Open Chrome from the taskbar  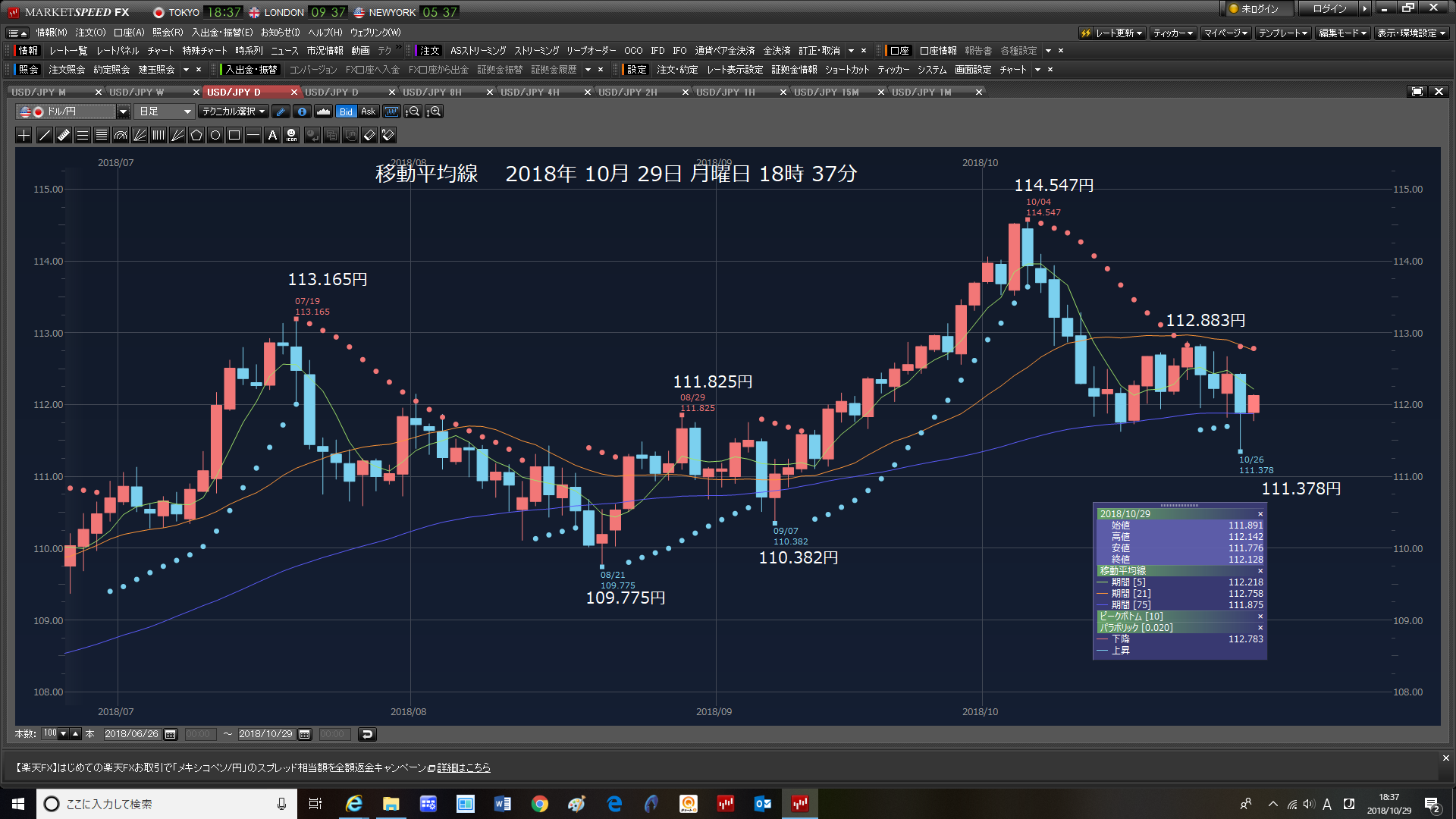point(539,804)
